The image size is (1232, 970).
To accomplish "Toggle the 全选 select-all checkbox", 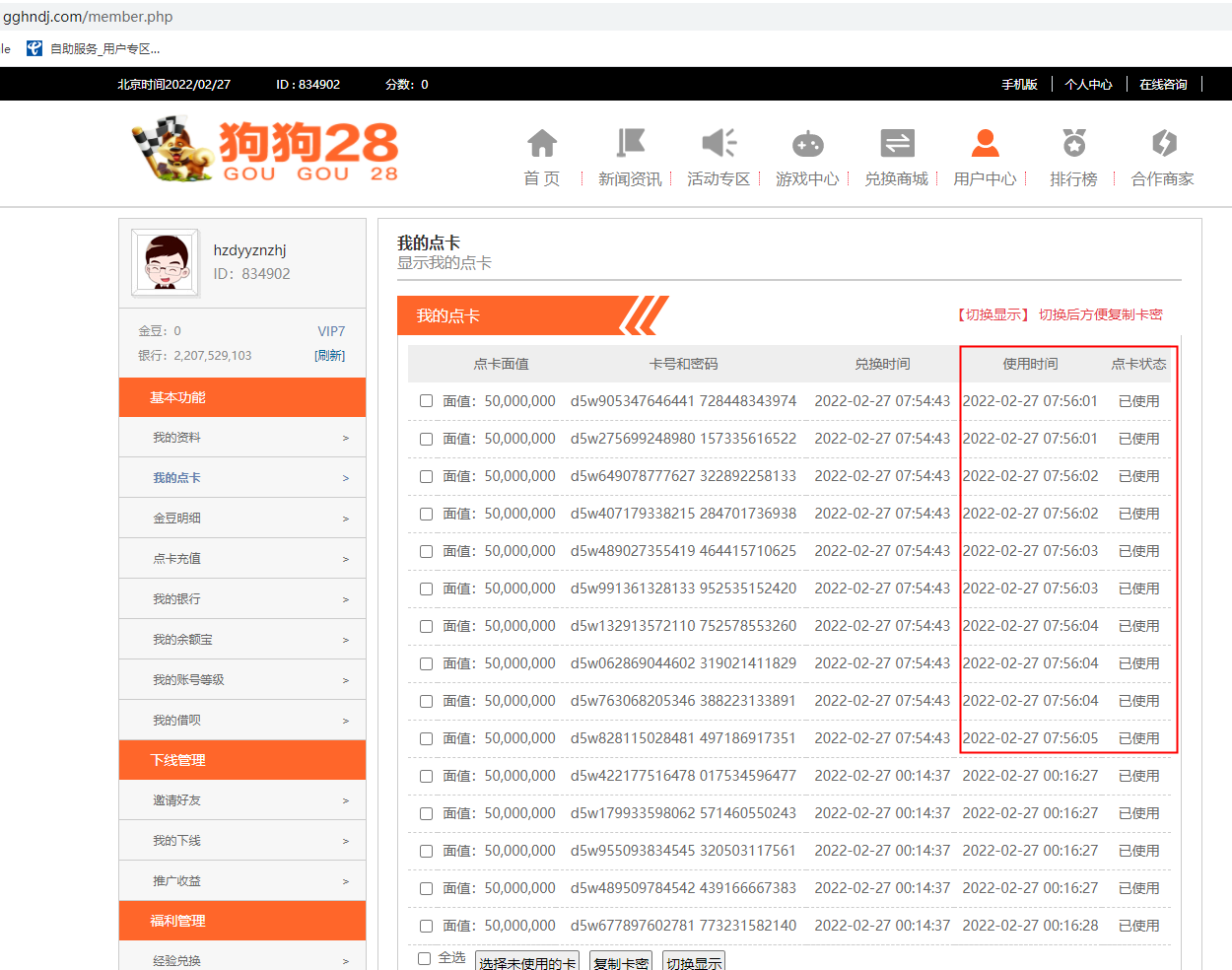I will pos(425,958).
